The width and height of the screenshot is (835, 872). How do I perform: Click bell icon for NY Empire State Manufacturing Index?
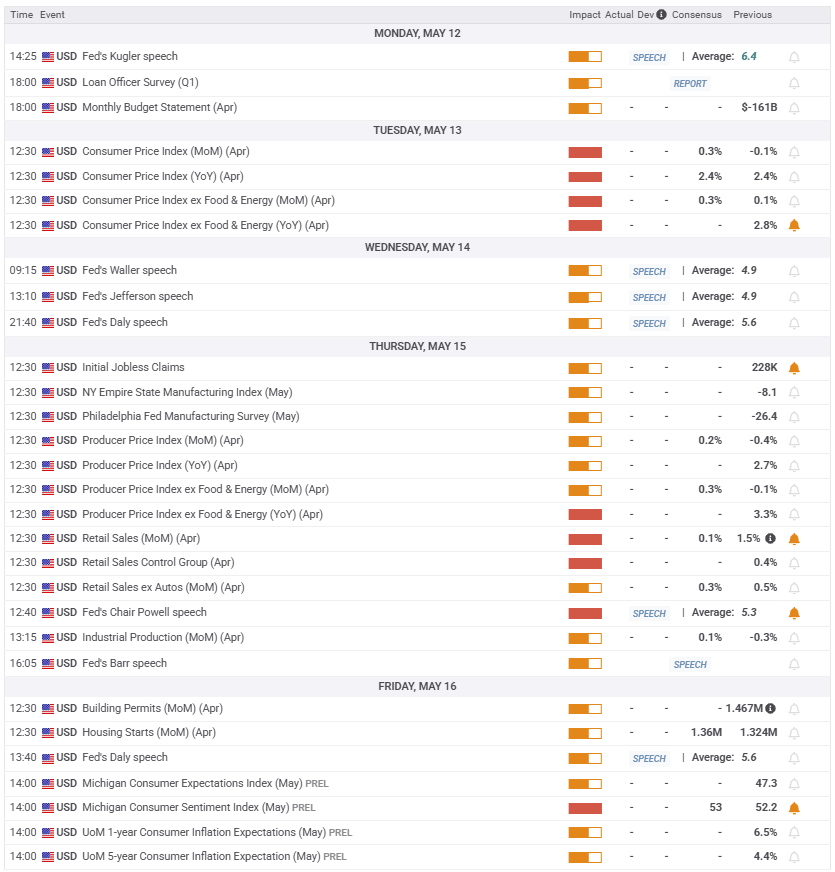click(794, 393)
